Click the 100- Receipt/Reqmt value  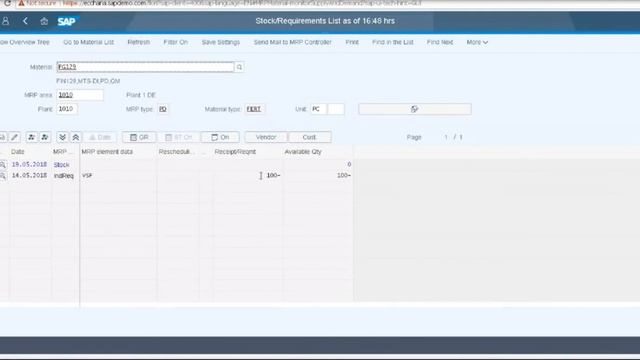point(273,175)
